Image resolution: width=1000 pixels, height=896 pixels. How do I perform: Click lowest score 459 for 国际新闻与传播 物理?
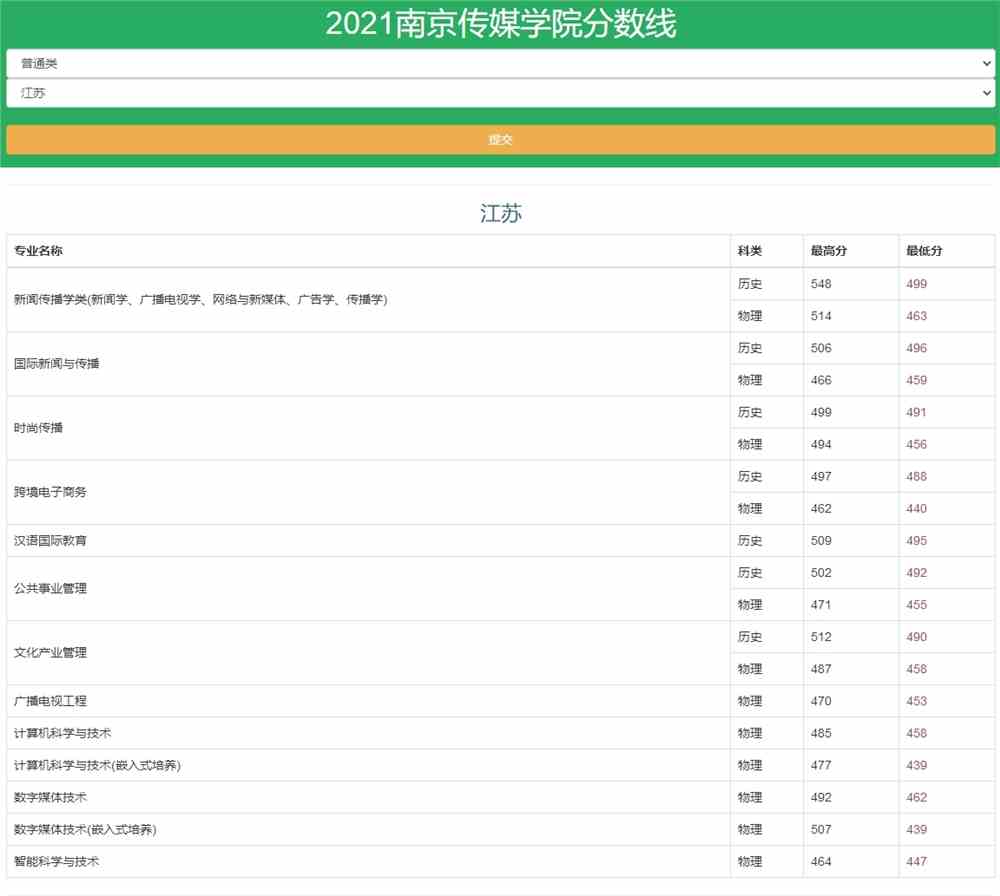click(916, 380)
